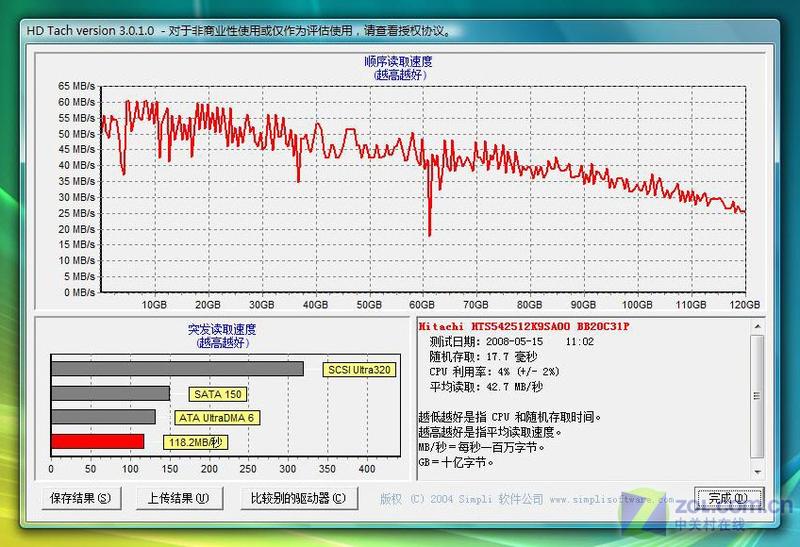The image size is (800, 547).
Task: Click the 60GB axis label
Action: (422, 305)
